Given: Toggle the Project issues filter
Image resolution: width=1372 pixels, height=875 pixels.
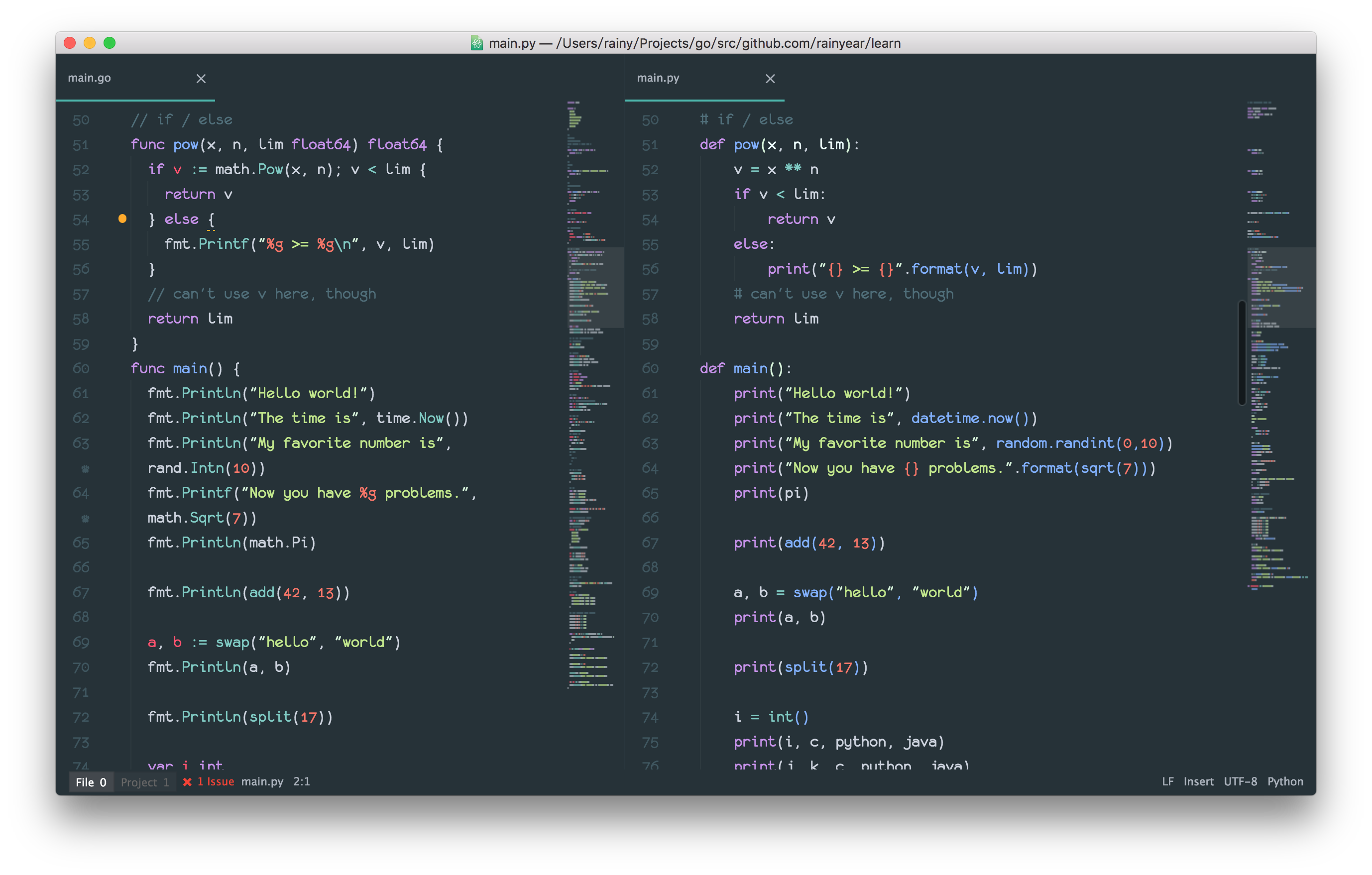Looking at the screenshot, I should (145, 781).
